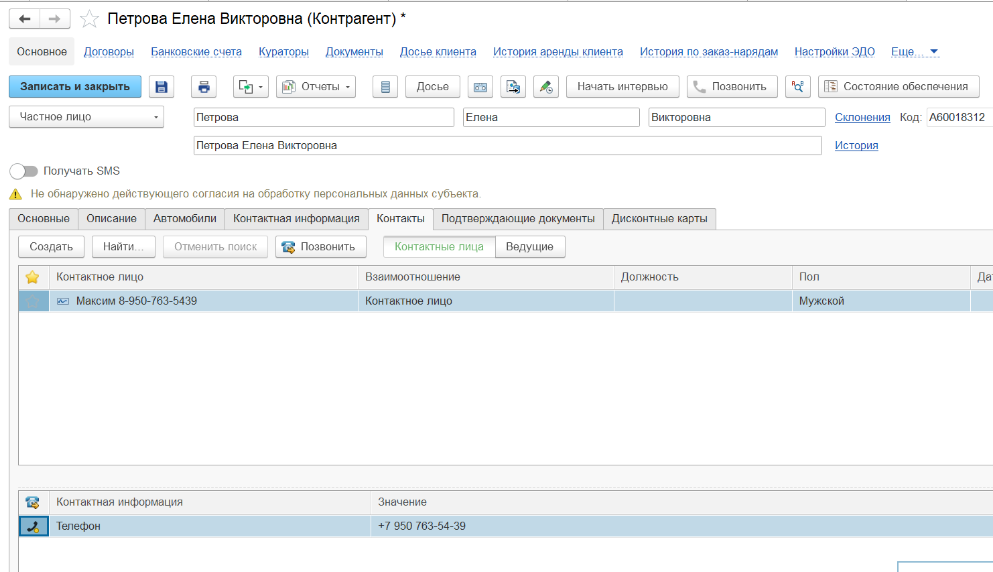This screenshot has width=993, height=572.
Task: Click the printer icon in toolbar
Action: (205, 87)
